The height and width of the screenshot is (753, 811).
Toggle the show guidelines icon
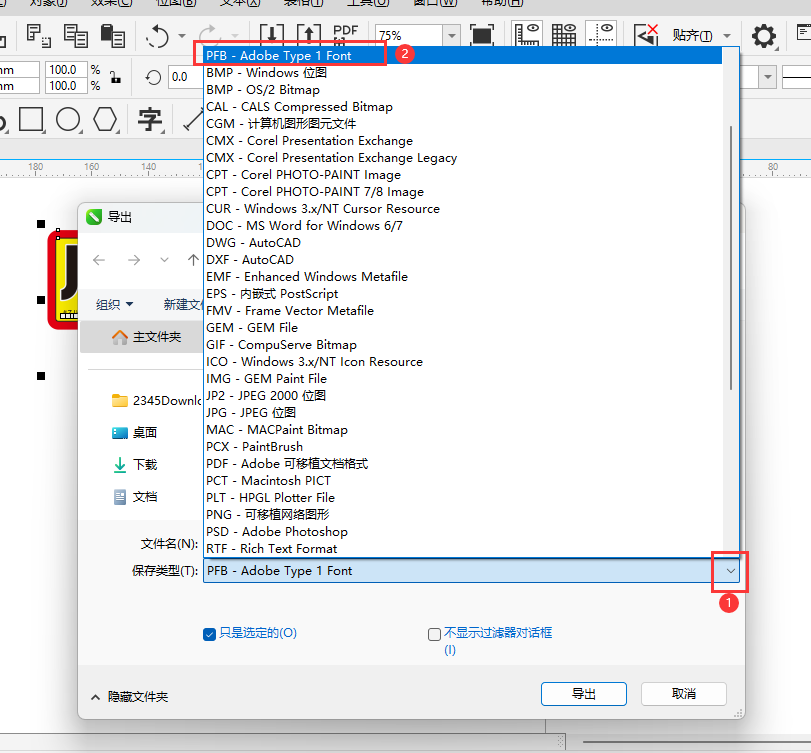[600, 35]
